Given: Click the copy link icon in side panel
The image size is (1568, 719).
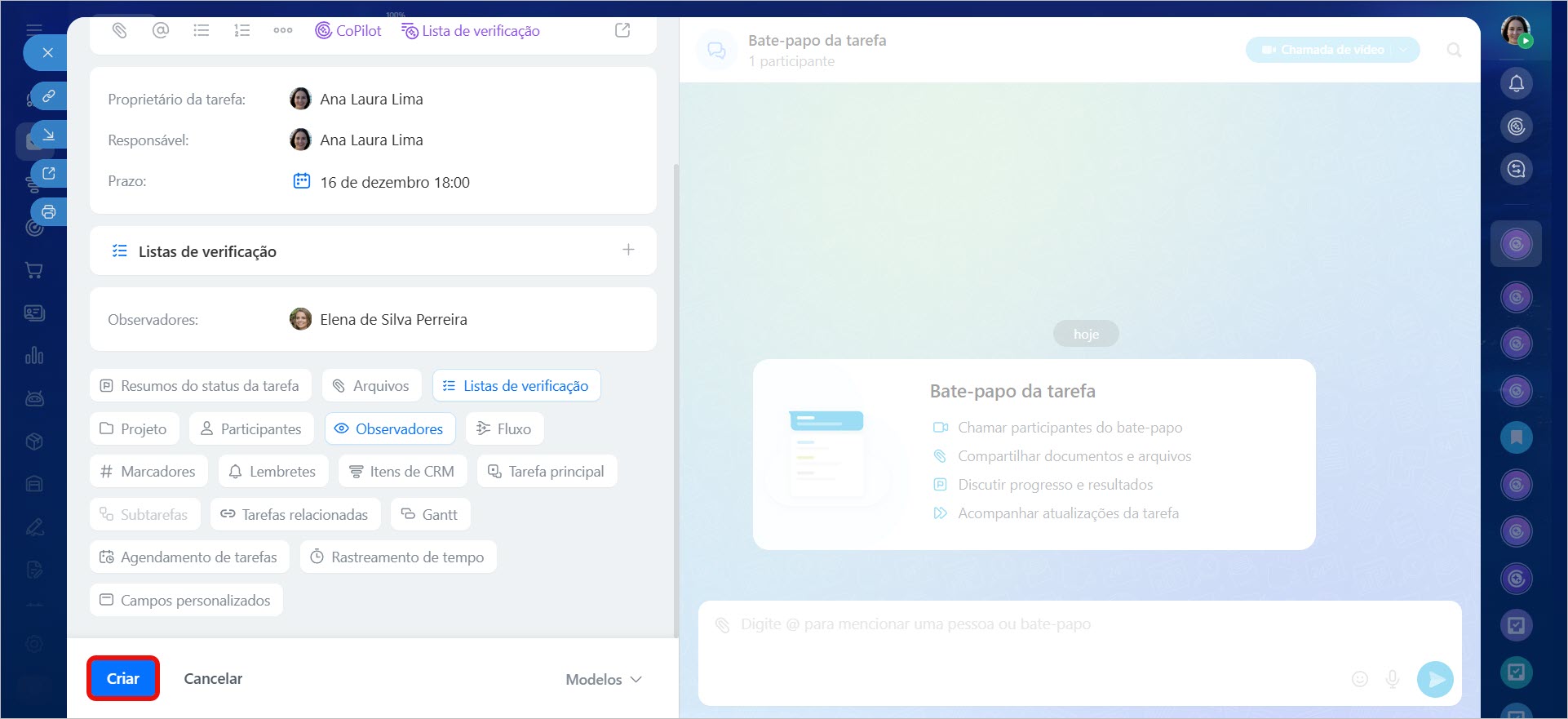Looking at the screenshot, I should 49,96.
